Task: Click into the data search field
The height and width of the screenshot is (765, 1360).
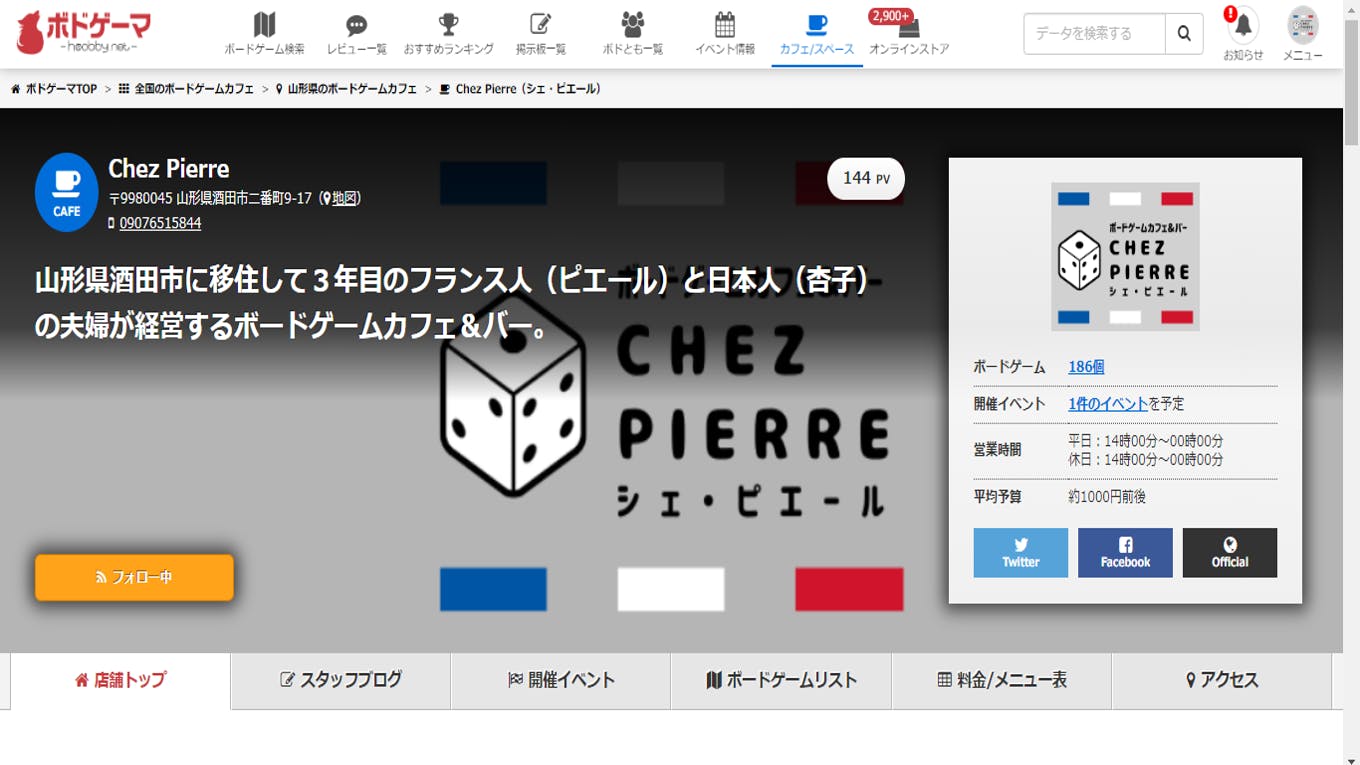Action: click(1094, 34)
